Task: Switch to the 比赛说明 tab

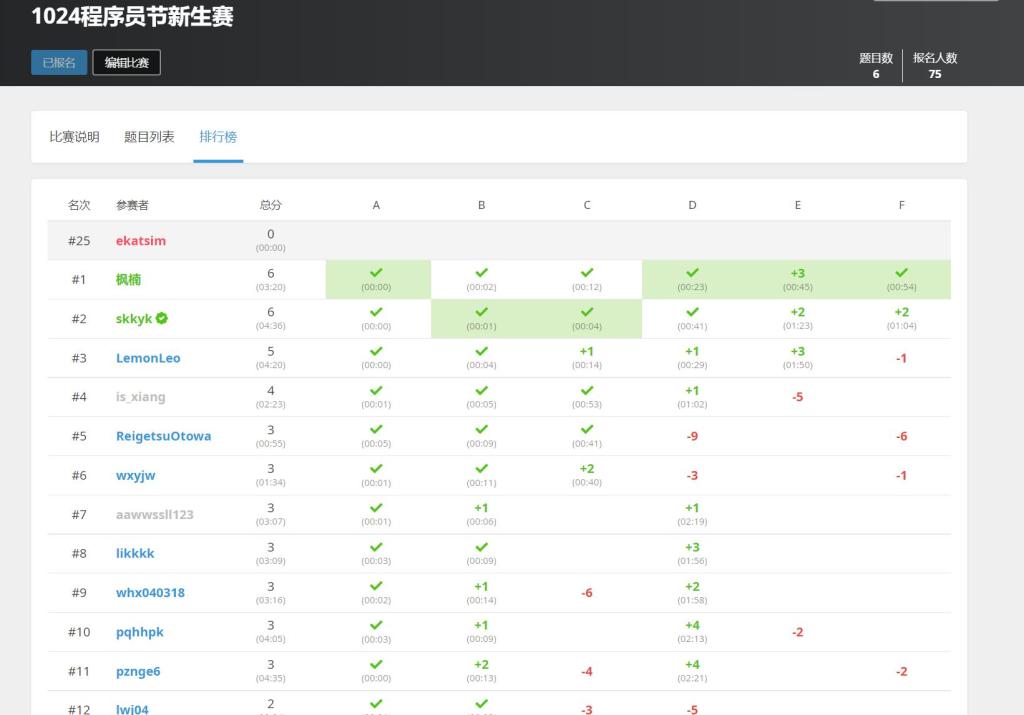Action: [x=74, y=136]
